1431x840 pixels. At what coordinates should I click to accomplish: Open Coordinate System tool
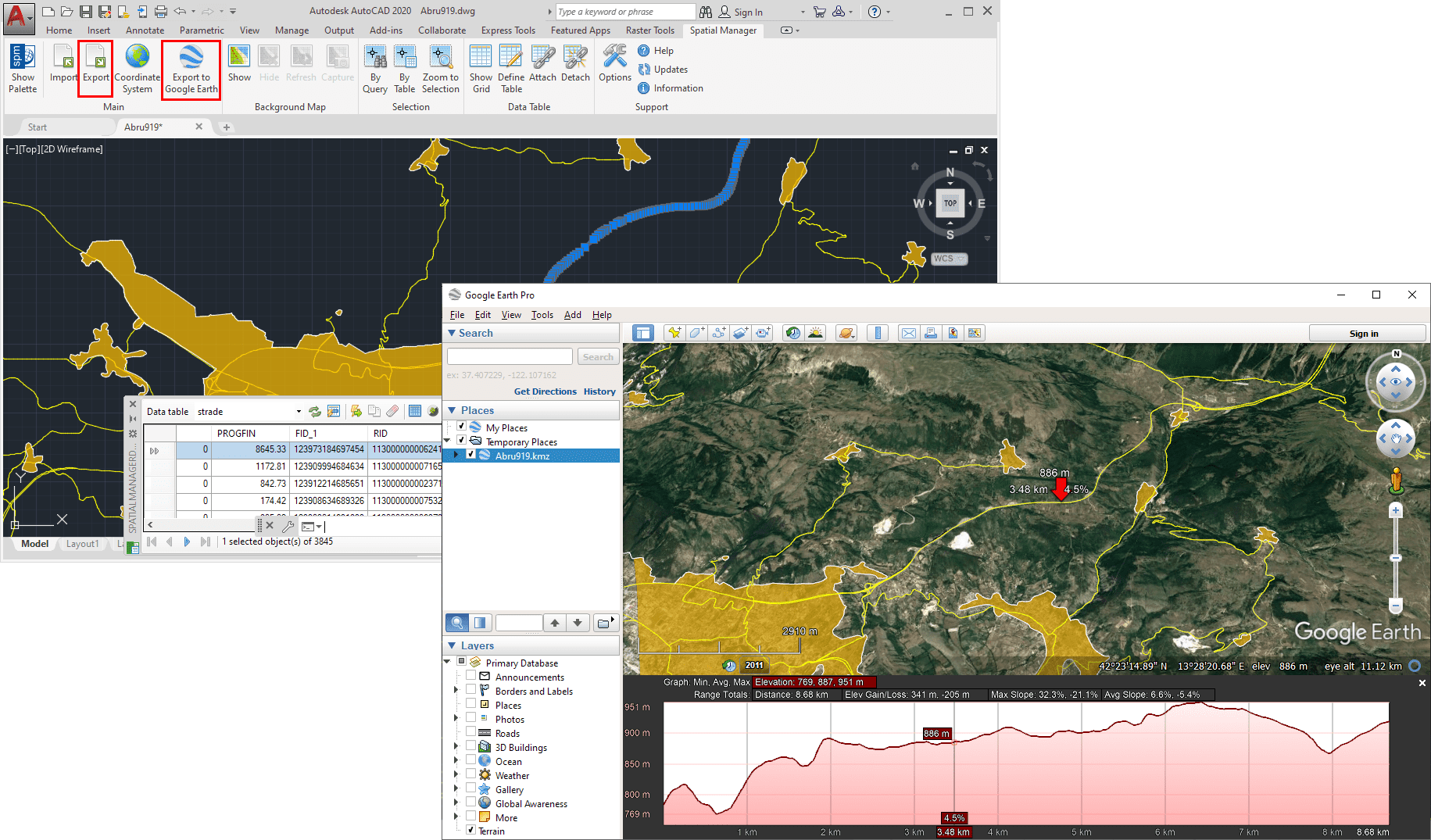pos(138,69)
